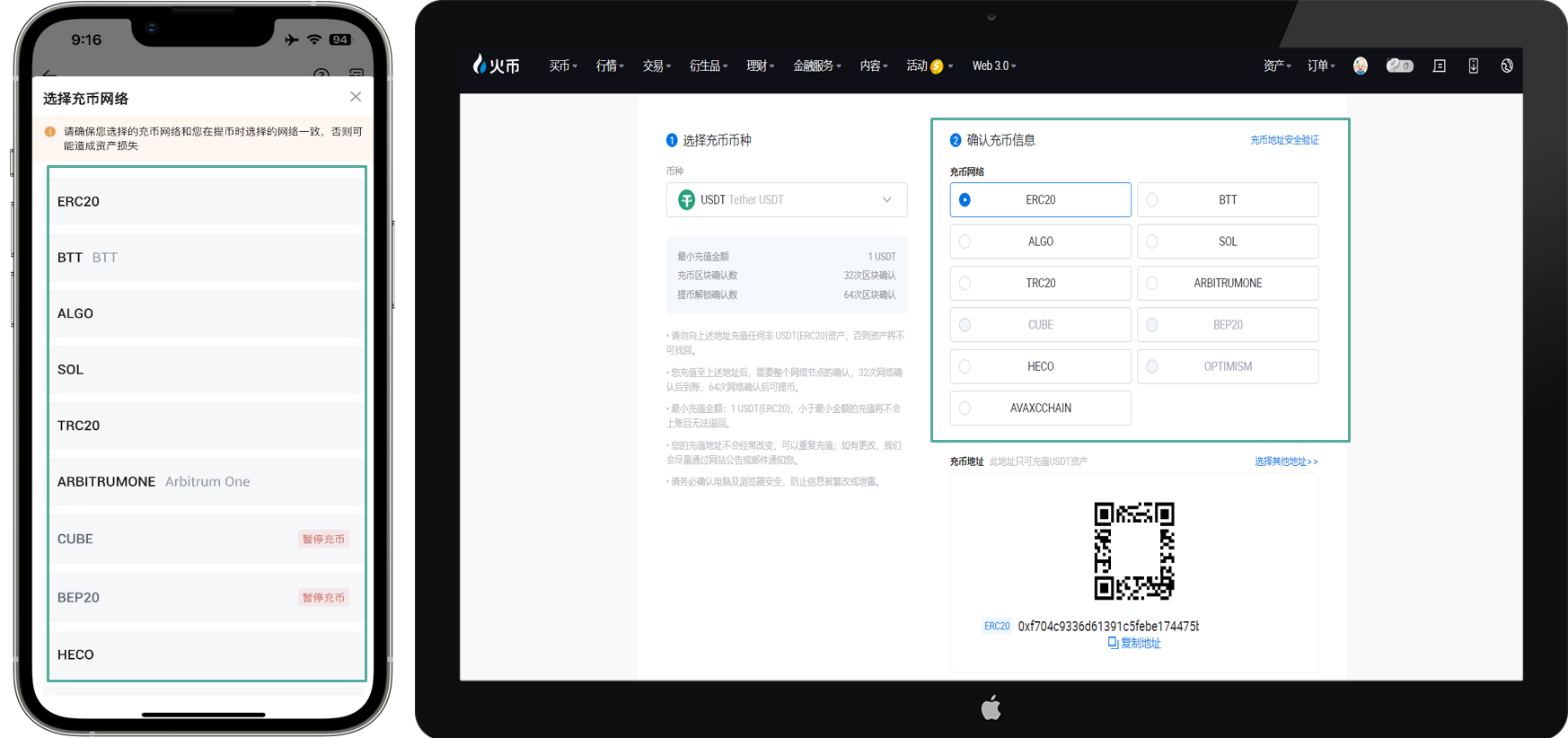Click the 充币区块确认数 32次区块确认 row
The image size is (1568, 738).
(787, 276)
